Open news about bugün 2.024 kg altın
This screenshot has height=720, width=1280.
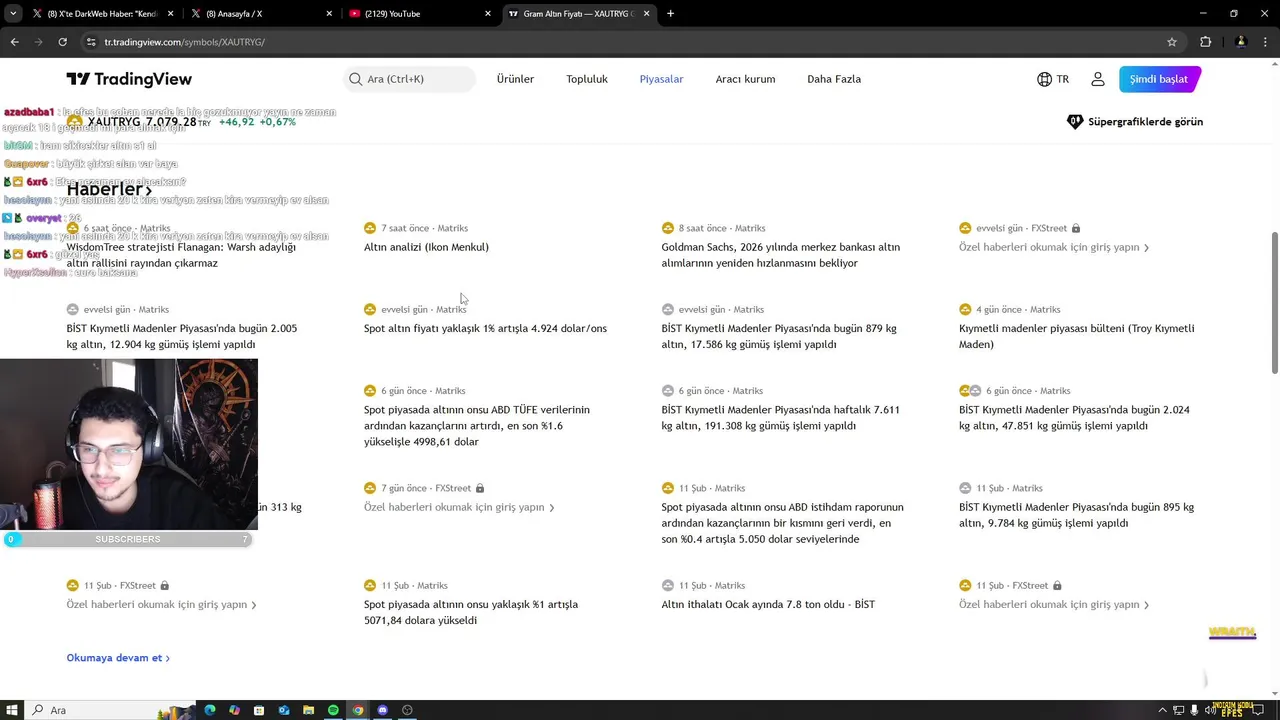[1074, 417]
